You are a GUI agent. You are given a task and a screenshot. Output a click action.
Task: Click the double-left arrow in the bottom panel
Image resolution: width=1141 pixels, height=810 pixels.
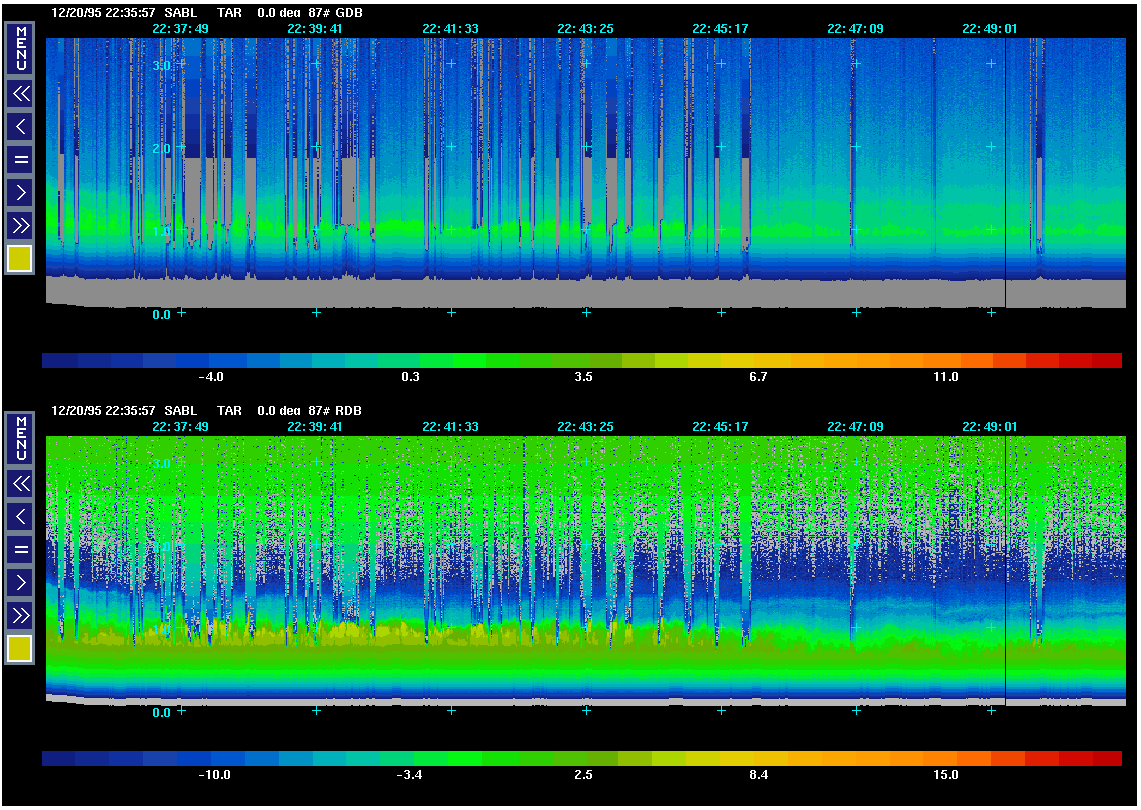coord(20,484)
